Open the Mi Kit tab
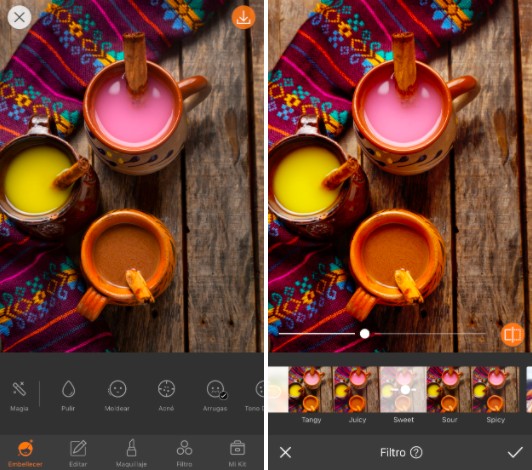532x470 pixels. click(237, 453)
